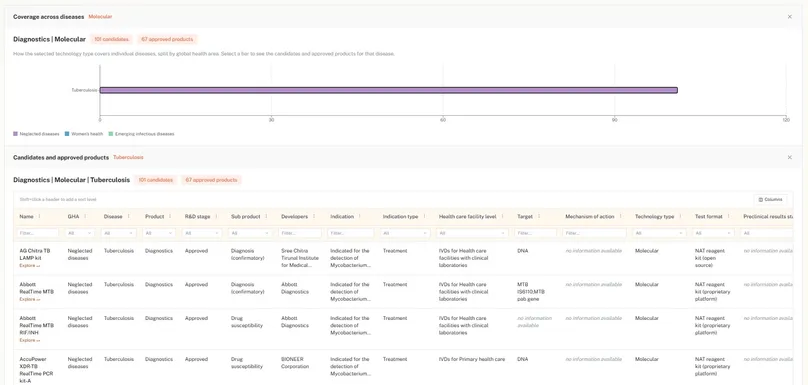Sort table by Developers header
808x385 pixels.
point(294,216)
